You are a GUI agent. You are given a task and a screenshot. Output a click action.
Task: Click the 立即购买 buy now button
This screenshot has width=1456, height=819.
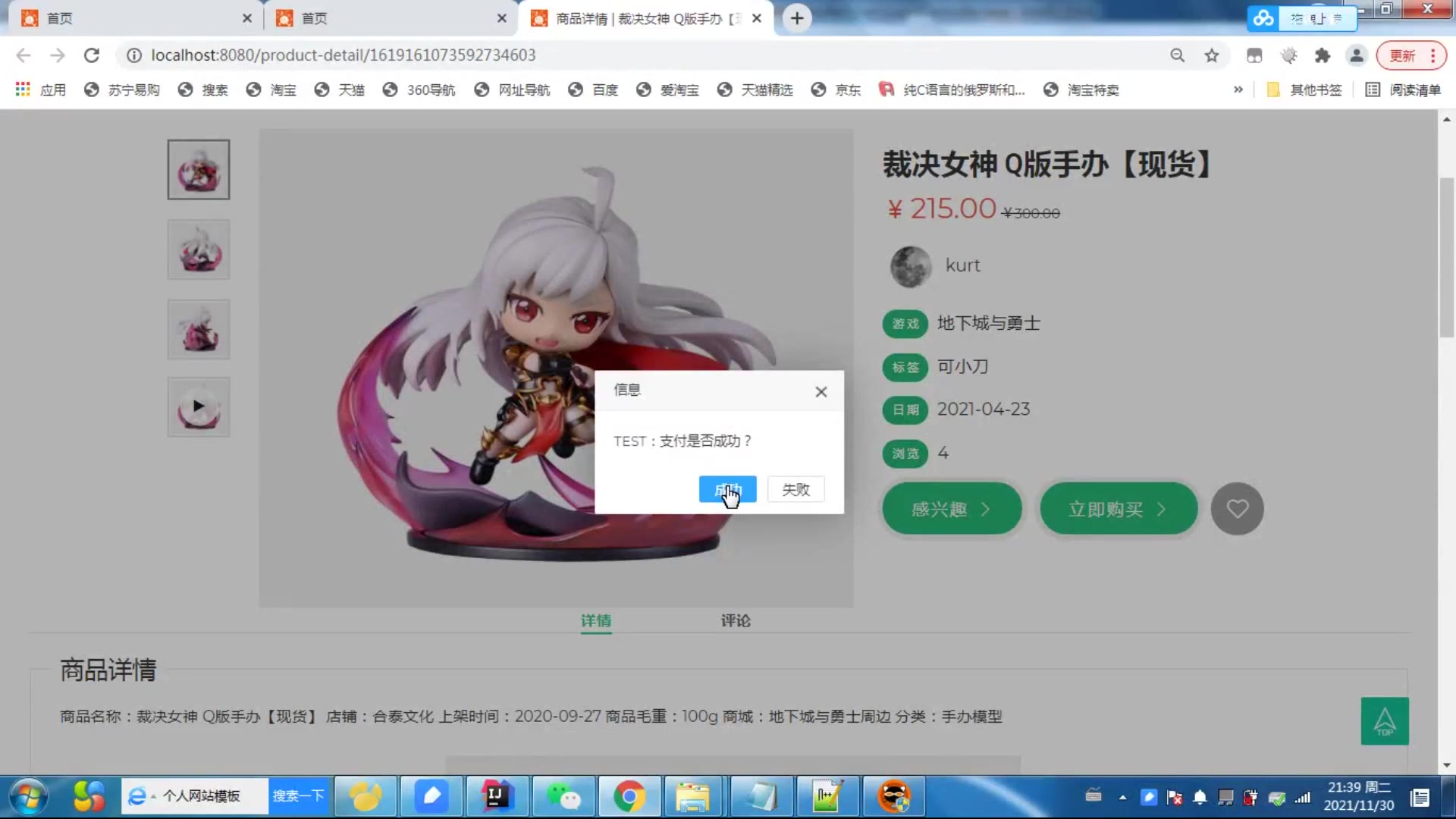point(1118,509)
